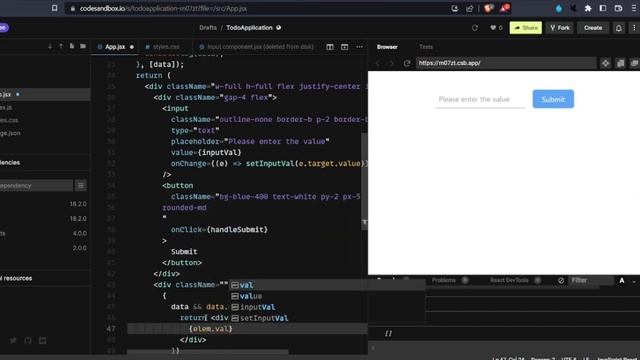Open notifications bell icon
Image resolution: width=640 pixels, height=360 pixels.
[x=618, y=28]
